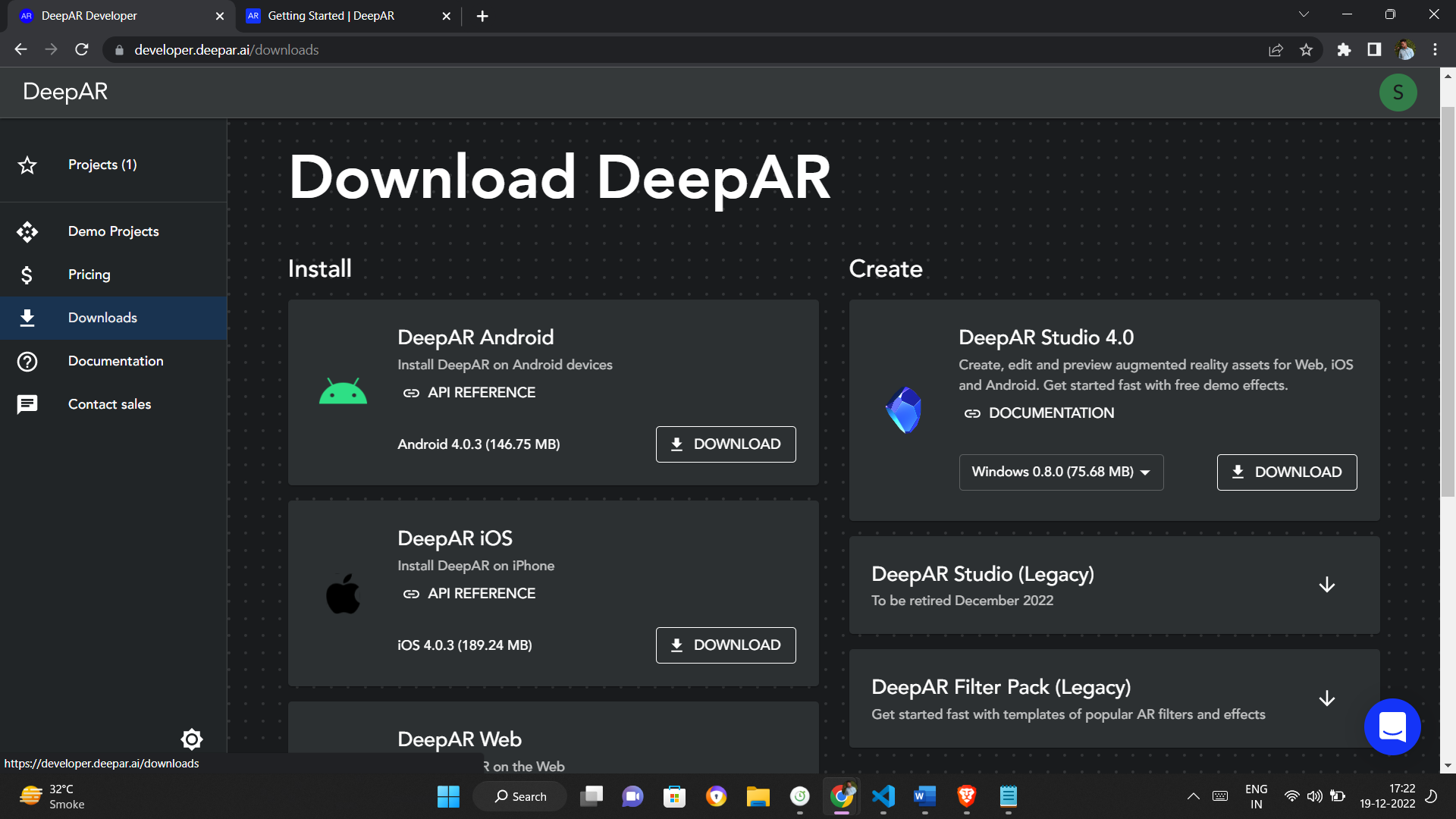This screenshot has width=1456, height=819.
Task: Select Downloads in sidebar
Action: 113,318
